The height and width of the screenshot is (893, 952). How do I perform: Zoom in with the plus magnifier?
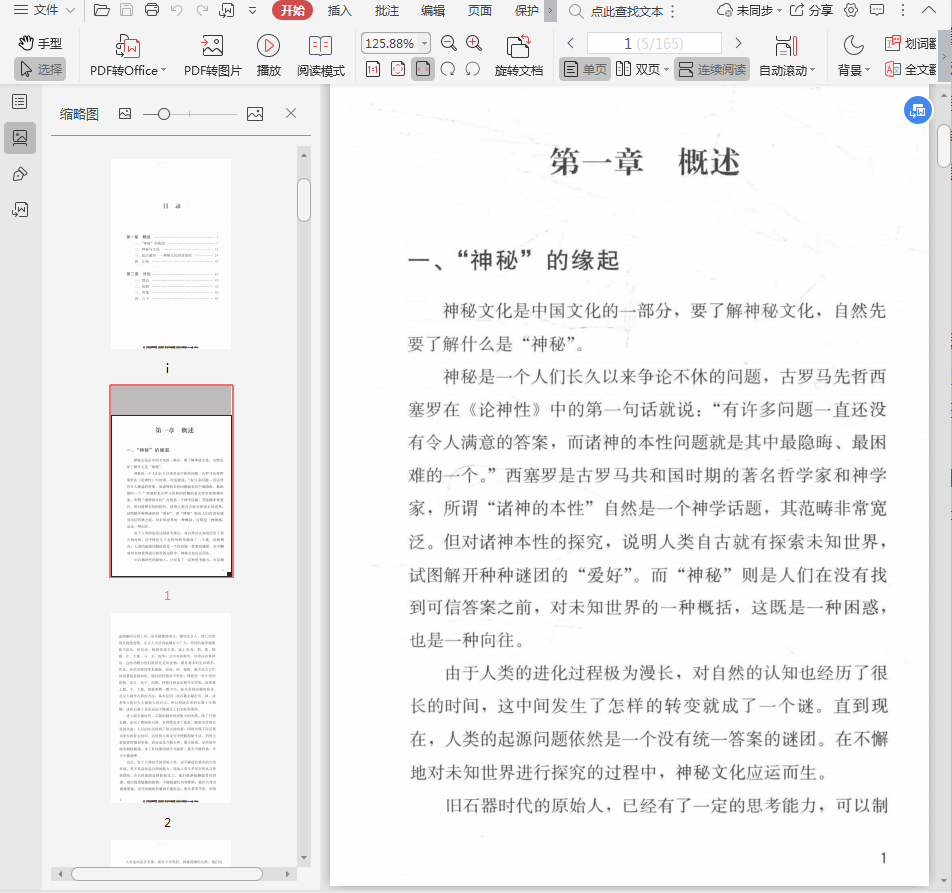pos(474,43)
